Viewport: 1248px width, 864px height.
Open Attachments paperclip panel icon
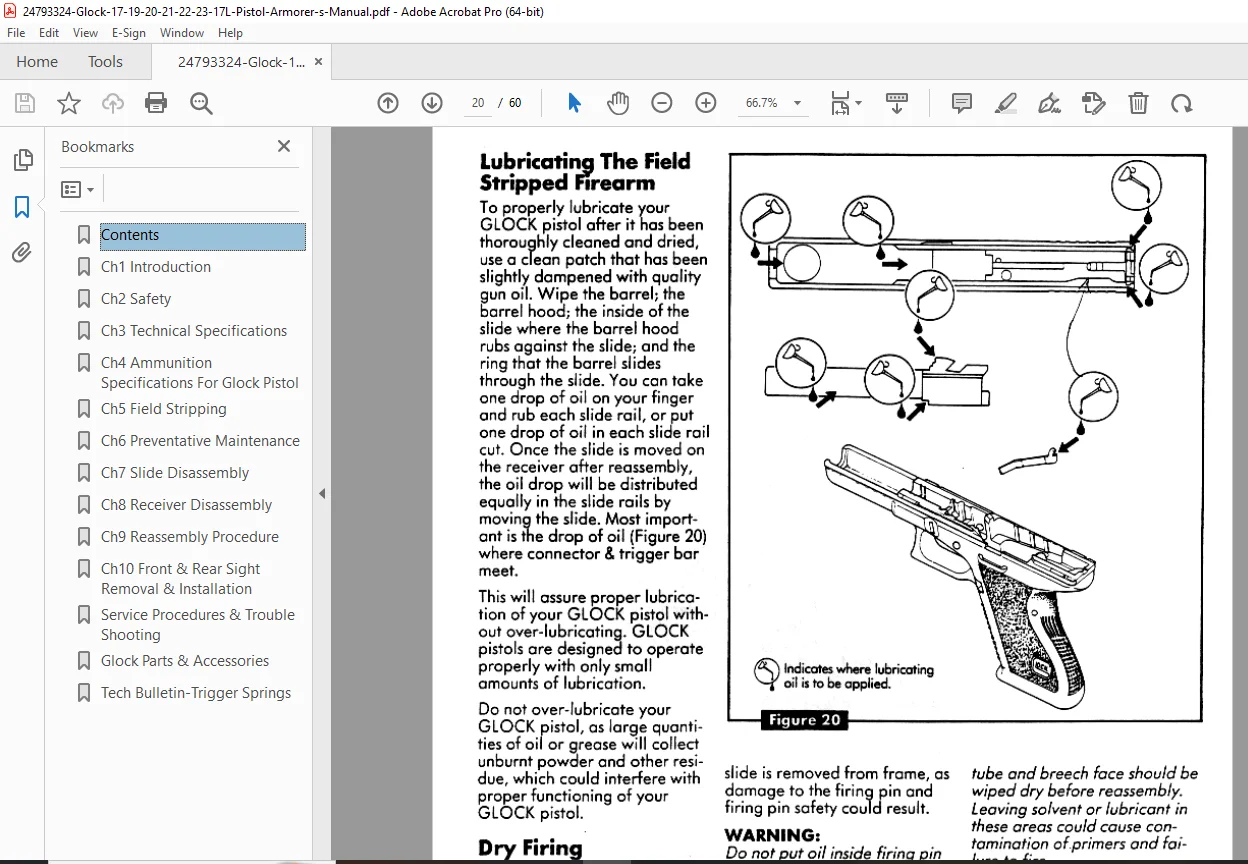click(x=22, y=253)
